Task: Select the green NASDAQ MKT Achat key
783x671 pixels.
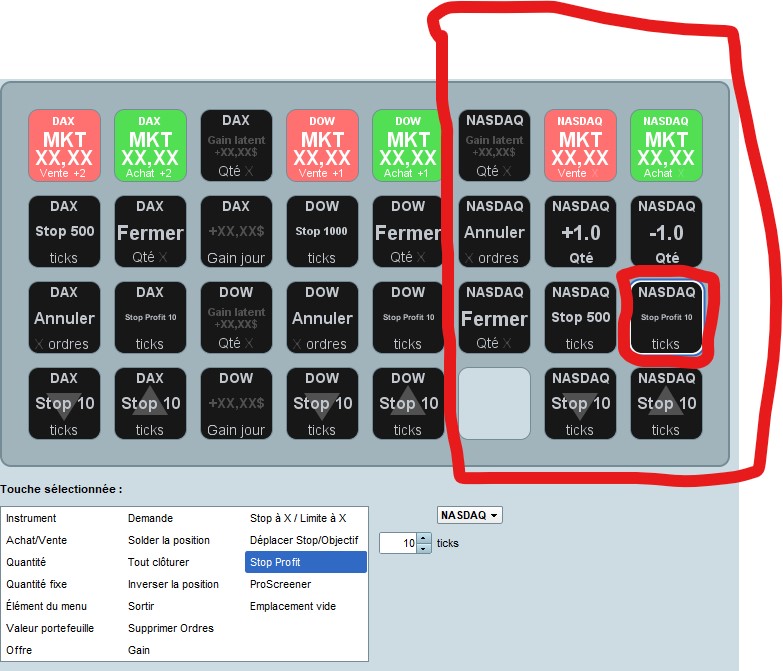Action: (x=666, y=145)
